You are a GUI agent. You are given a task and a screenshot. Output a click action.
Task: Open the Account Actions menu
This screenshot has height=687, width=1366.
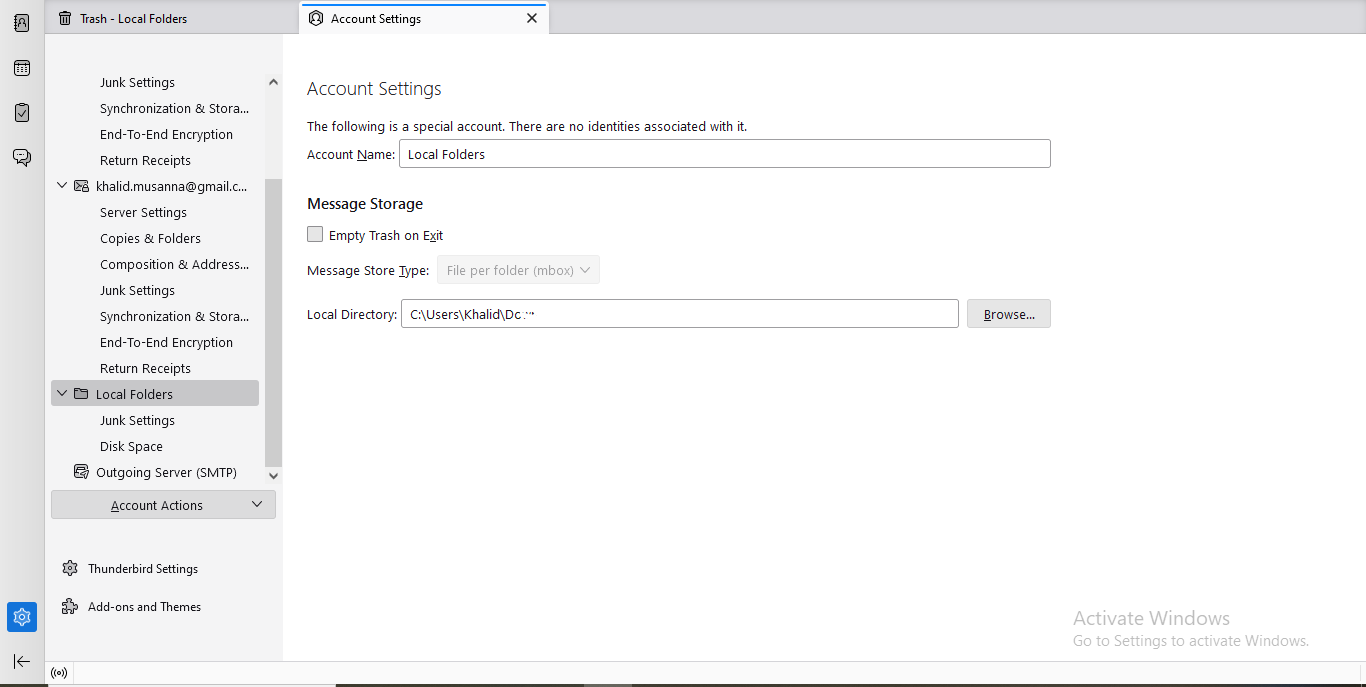point(163,505)
